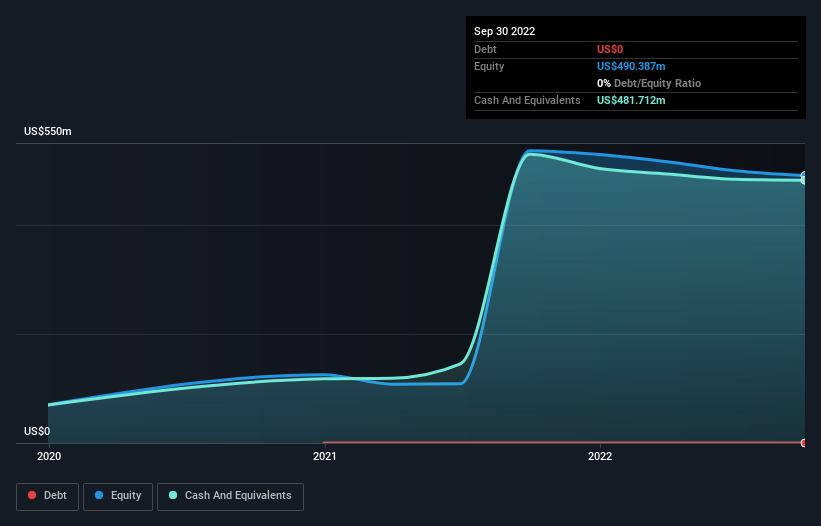Click the Debt row label in tooltip
Screen dimensions: 821x526
485,49
